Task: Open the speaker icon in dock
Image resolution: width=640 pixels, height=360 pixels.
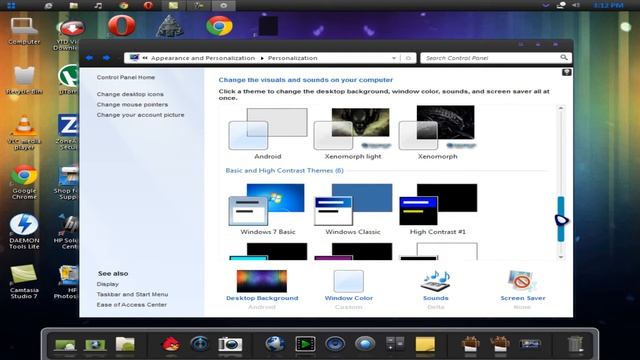Action: (335, 344)
